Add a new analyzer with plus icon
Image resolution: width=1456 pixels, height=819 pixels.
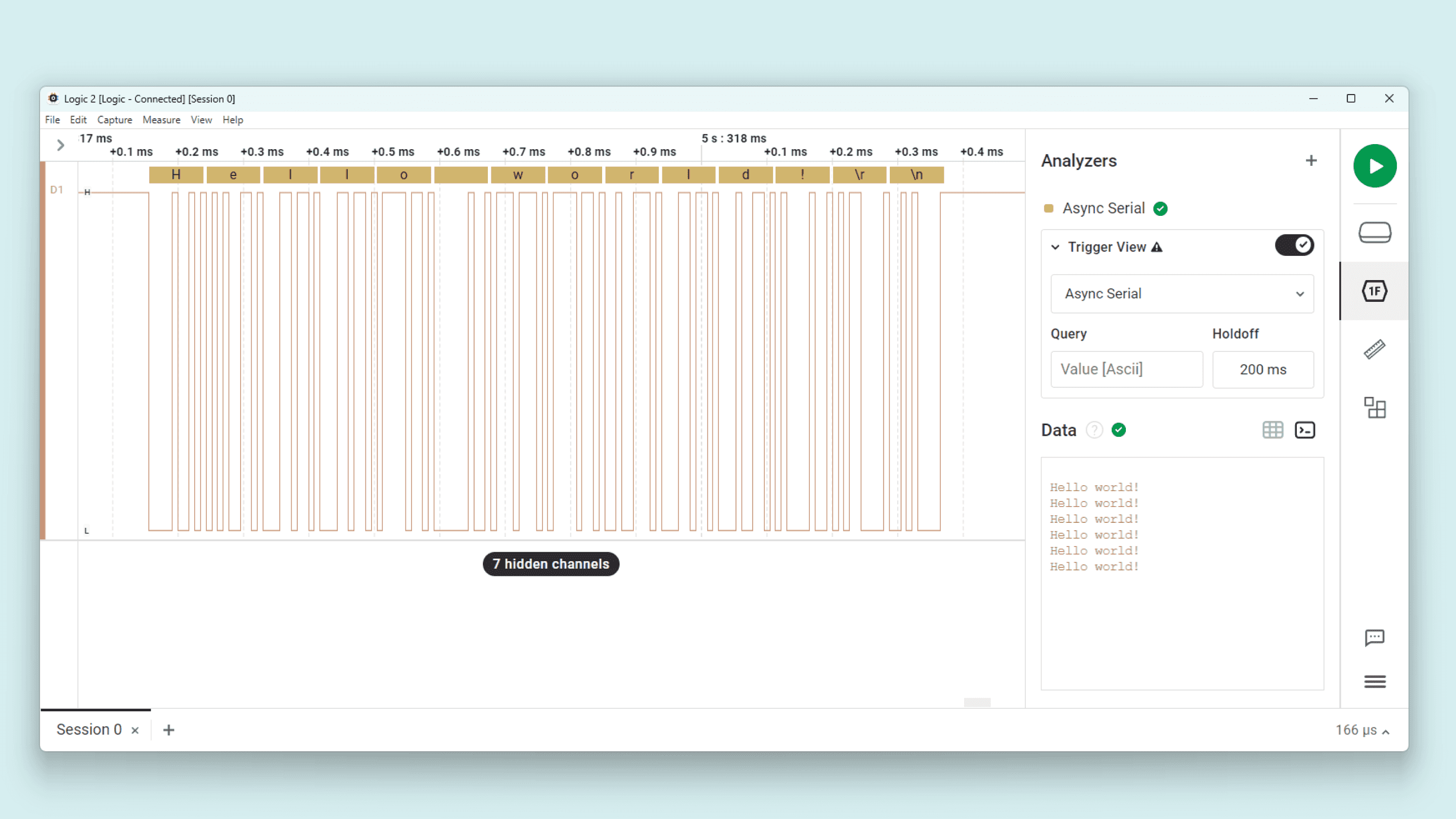click(x=1311, y=161)
